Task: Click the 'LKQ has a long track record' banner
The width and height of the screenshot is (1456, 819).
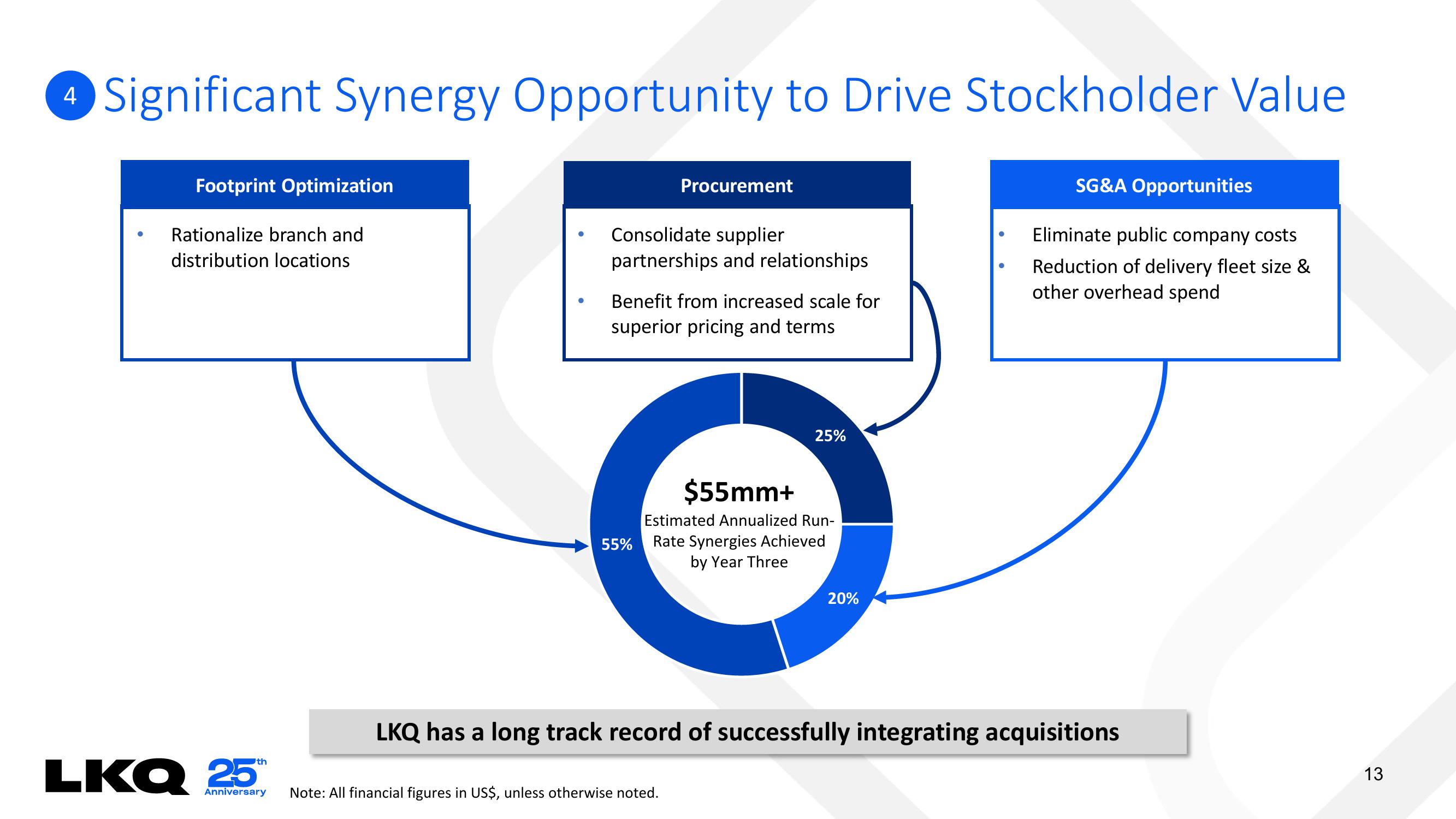Action: (x=747, y=732)
